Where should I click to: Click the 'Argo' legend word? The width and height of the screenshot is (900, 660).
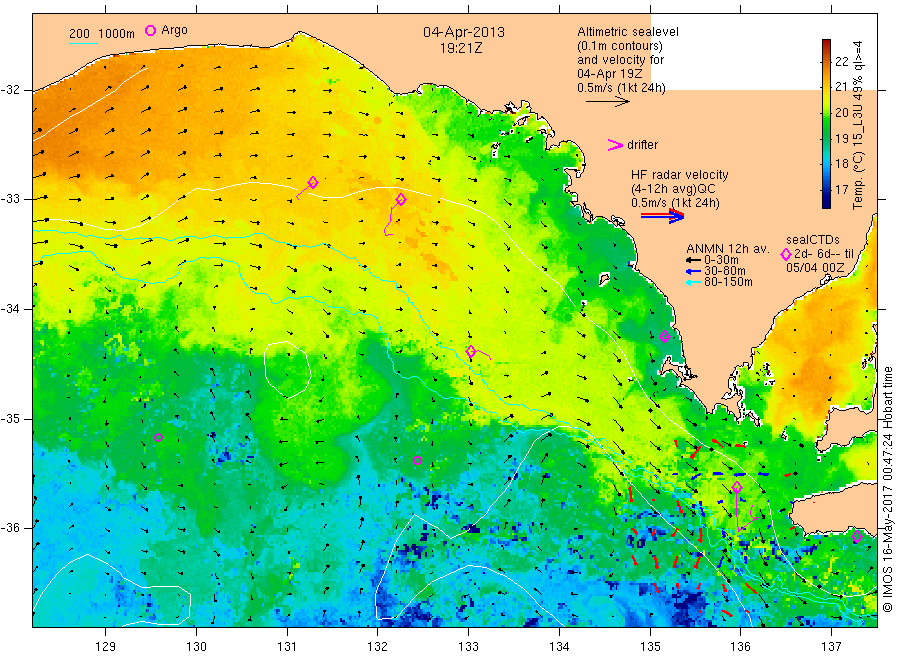click(x=174, y=30)
